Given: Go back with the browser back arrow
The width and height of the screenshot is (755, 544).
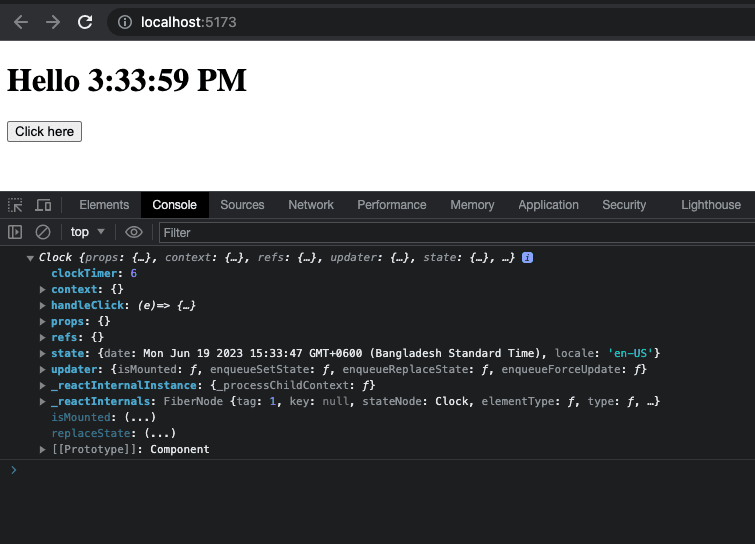Looking at the screenshot, I should (x=21, y=22).
